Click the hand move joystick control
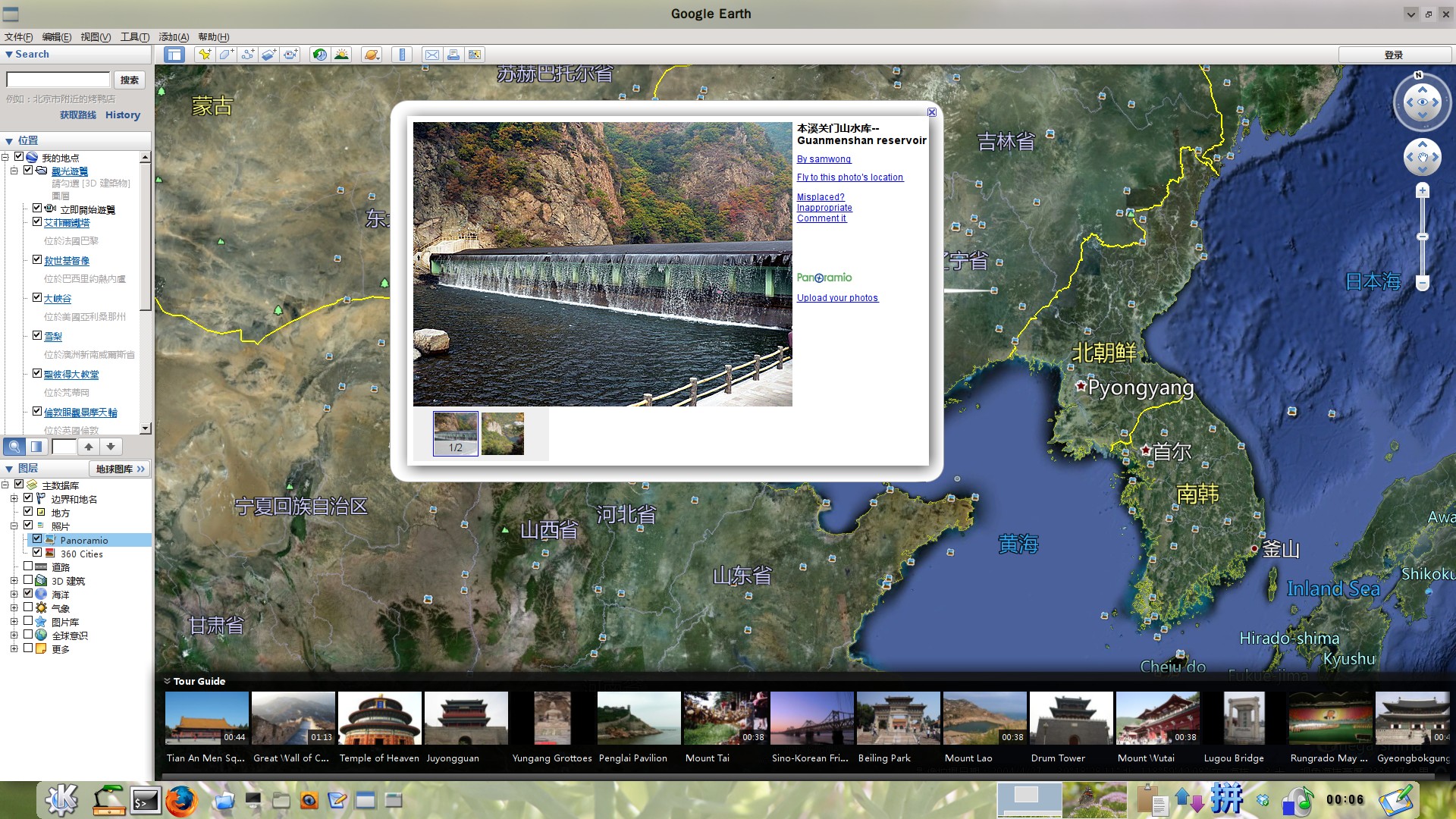 [x=1423, y=157]
